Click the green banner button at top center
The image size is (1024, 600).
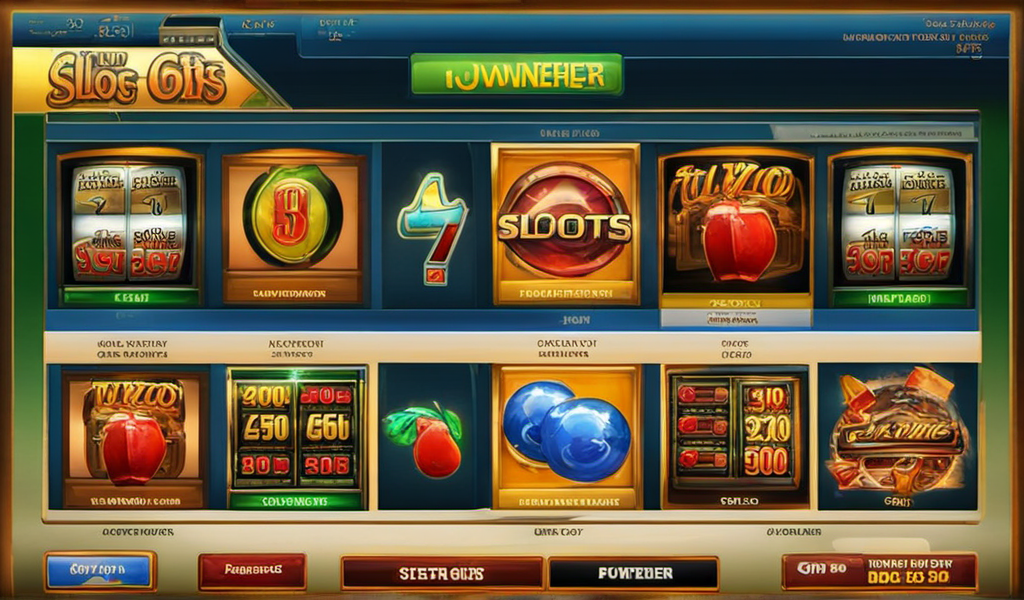coord(517,74)
